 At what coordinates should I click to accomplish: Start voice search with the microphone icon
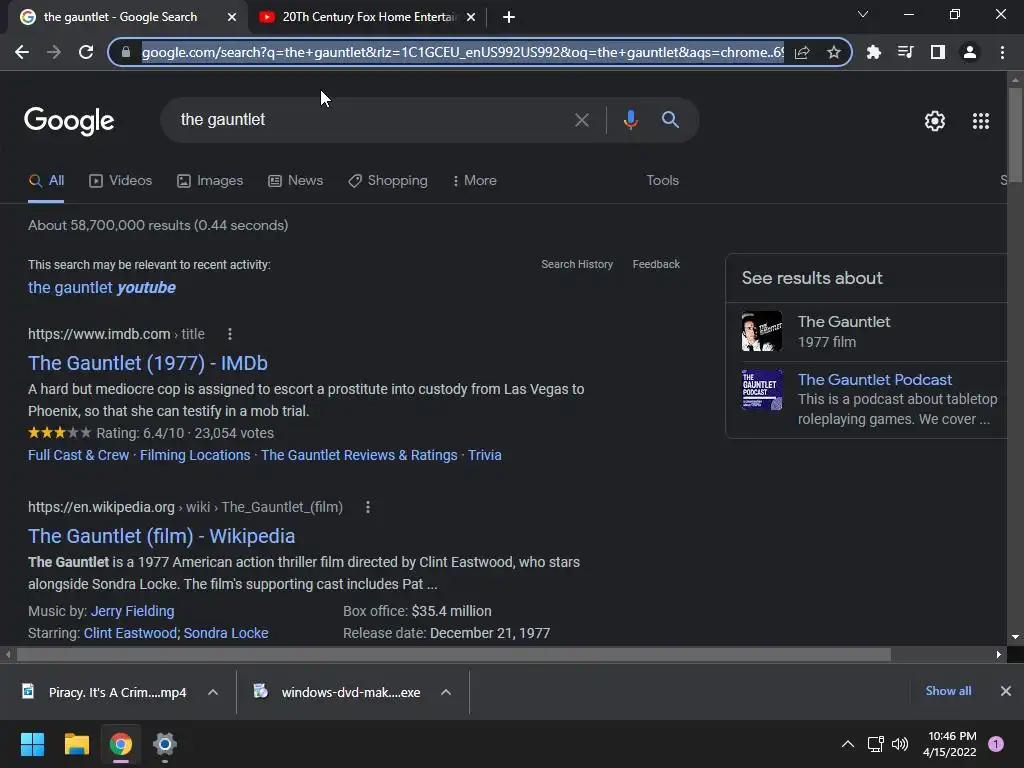pyautogui.click(x=630, y=120)
